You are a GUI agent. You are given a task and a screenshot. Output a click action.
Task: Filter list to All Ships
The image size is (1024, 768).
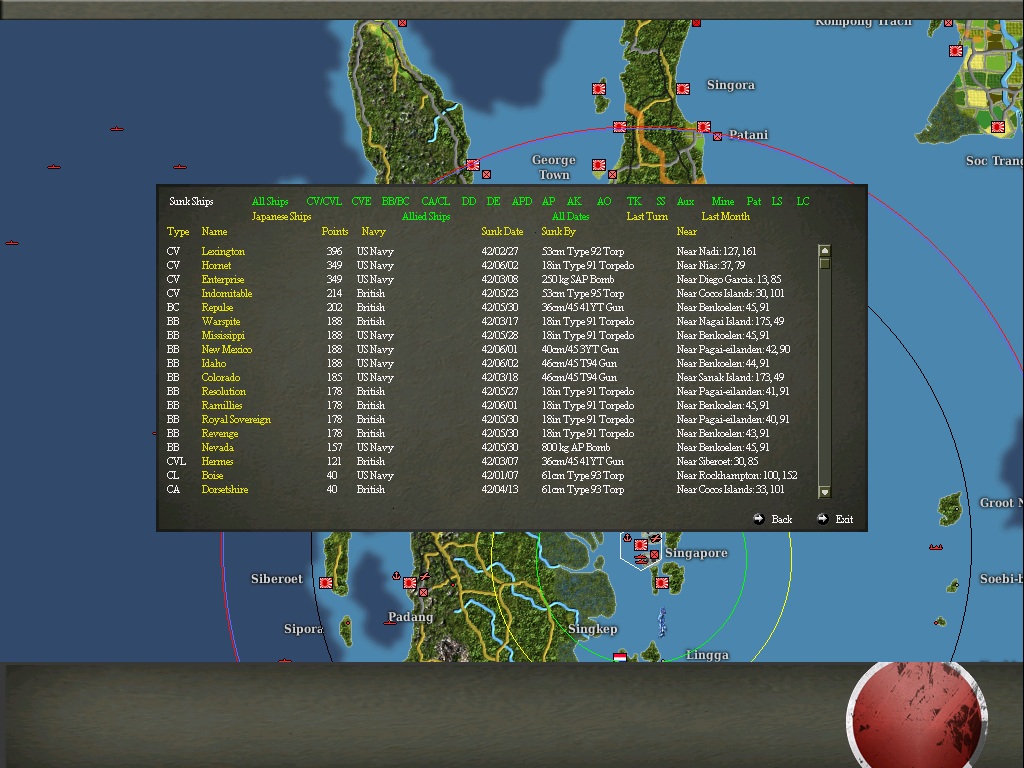click(x=270, y=201)
